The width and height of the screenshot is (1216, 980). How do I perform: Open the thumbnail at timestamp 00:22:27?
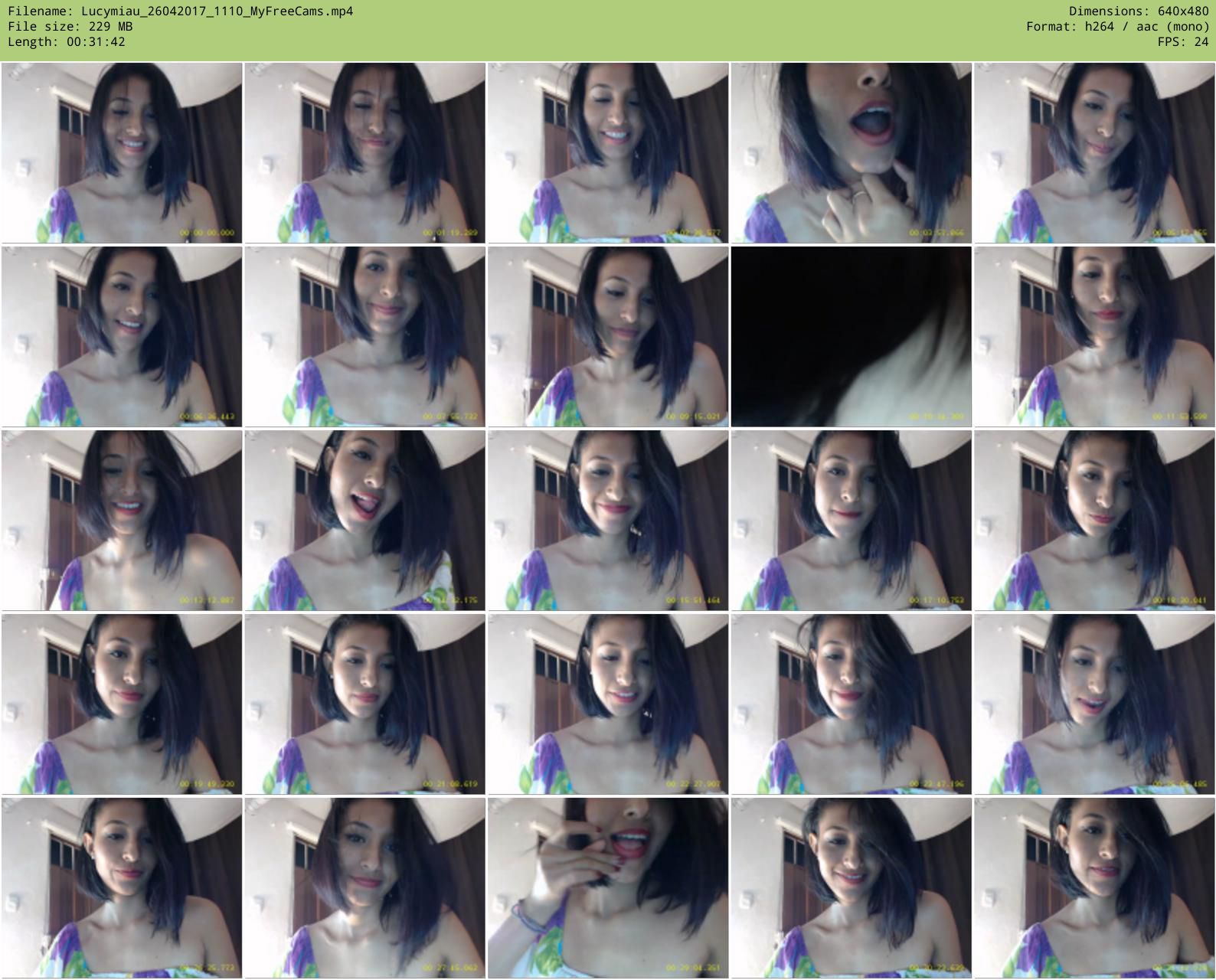(608, 704)
